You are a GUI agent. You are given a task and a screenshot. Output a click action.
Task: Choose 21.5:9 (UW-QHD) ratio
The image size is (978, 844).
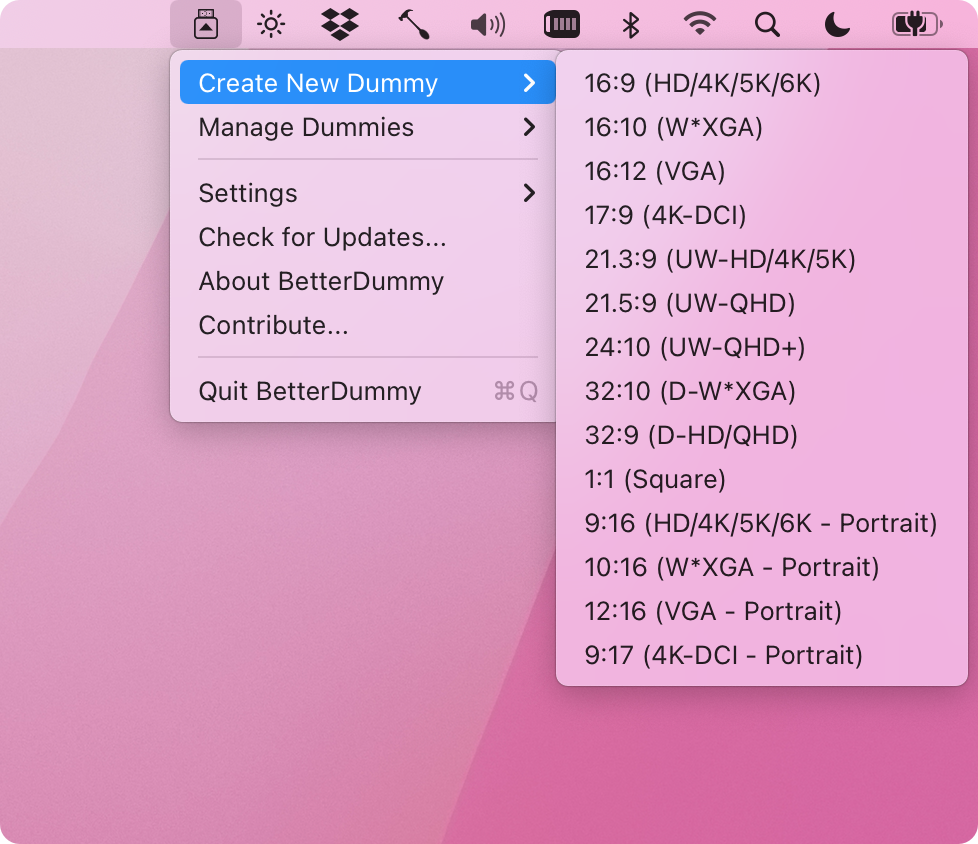click(761, 303)
